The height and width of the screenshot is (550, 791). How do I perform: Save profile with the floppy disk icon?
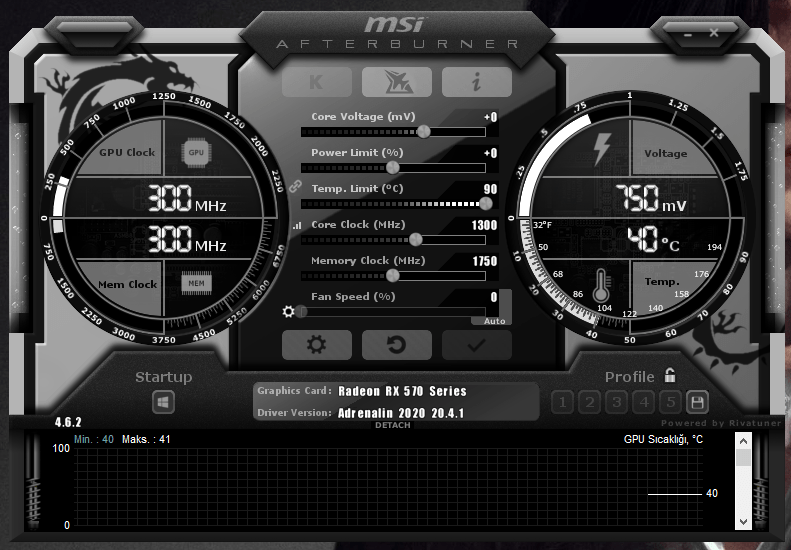pyautogui.click(x=698, y=402)
